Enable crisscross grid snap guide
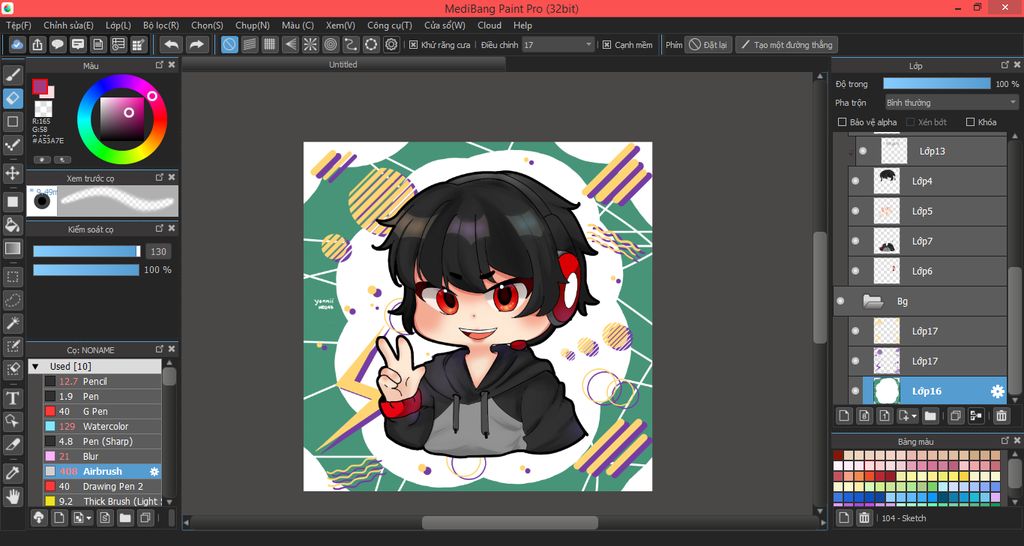The height and width of the screenshot is (546, 1024). tap(270, 44)
